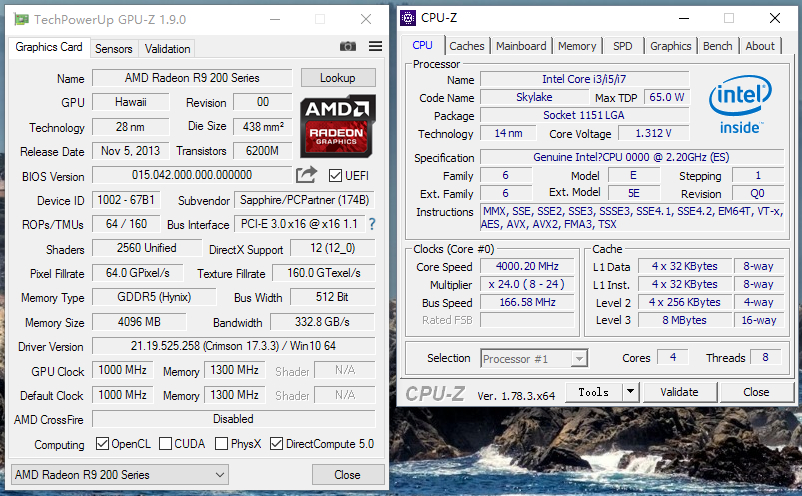802x496 pixels.
Task: Click the CPU instructions list text
Action: coord(632,218)
